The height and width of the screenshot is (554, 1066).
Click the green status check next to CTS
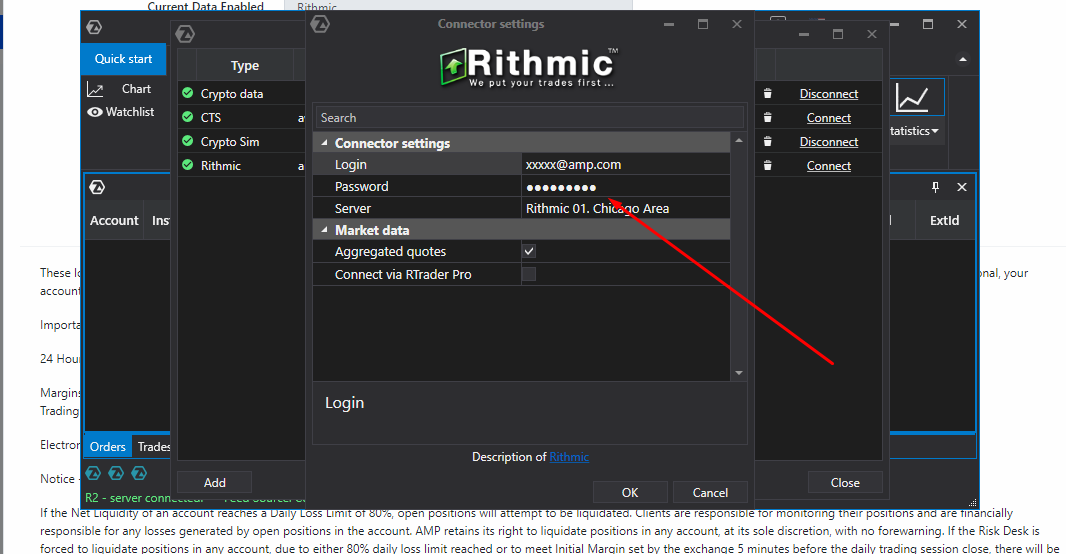click(188, 117)
